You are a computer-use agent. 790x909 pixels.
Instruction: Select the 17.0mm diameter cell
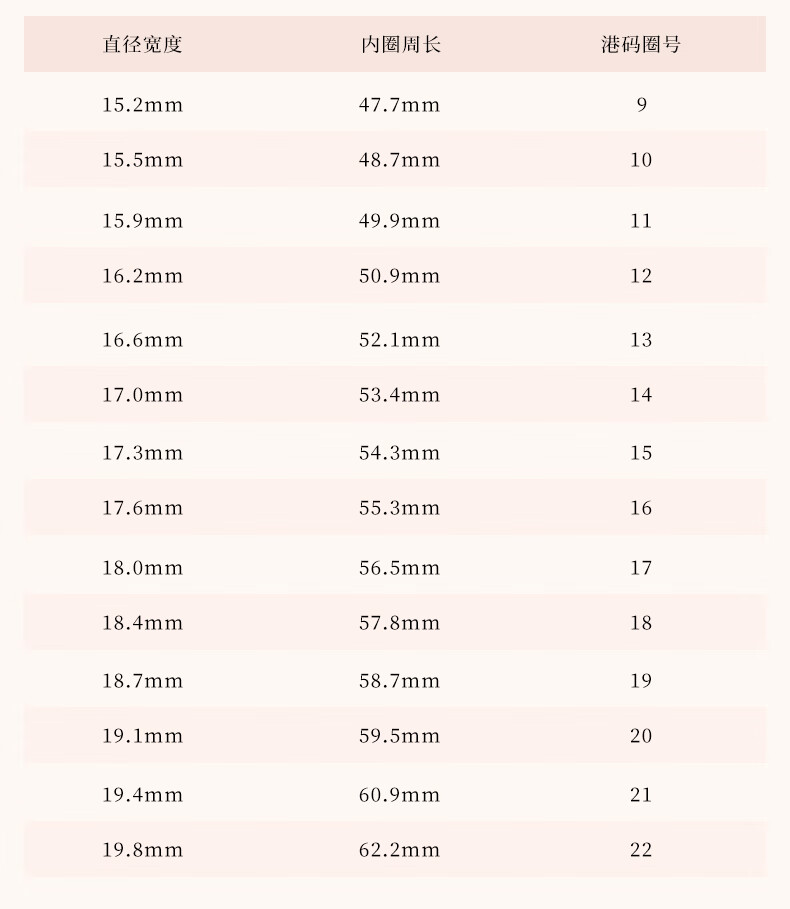(x=143, y=395)
